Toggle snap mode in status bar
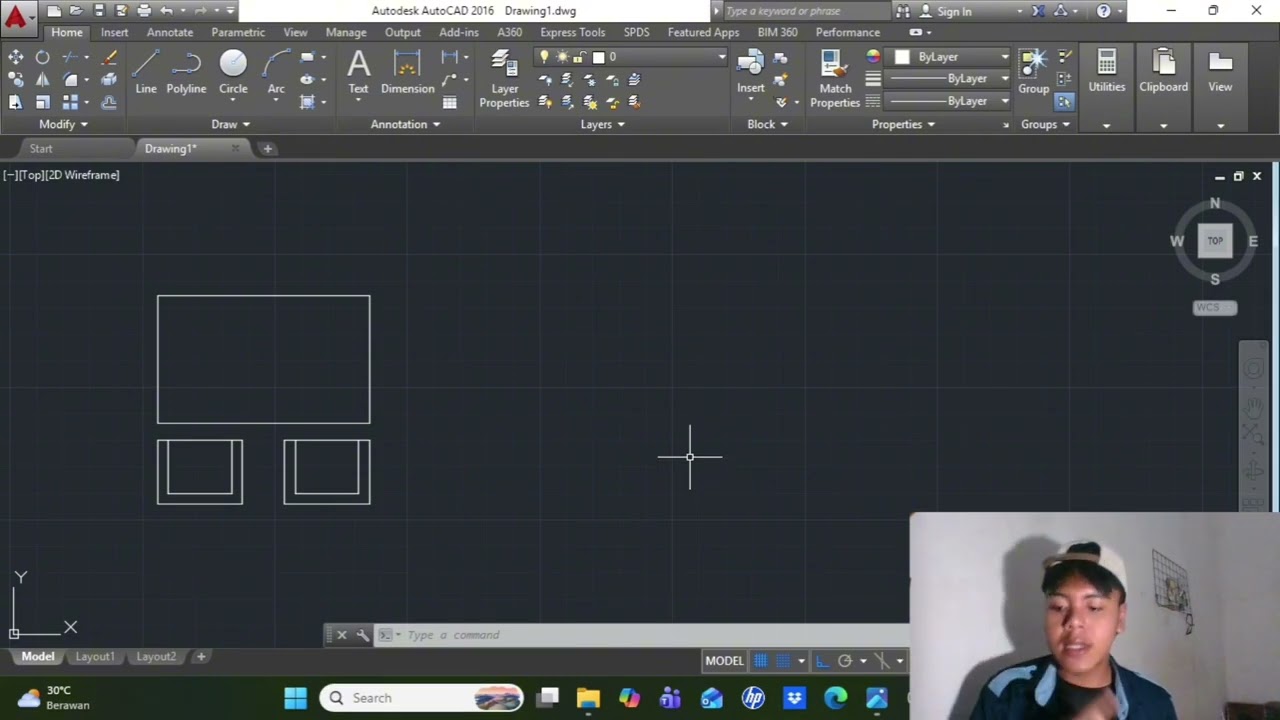1280x720 pixels. tap(783, 661)
